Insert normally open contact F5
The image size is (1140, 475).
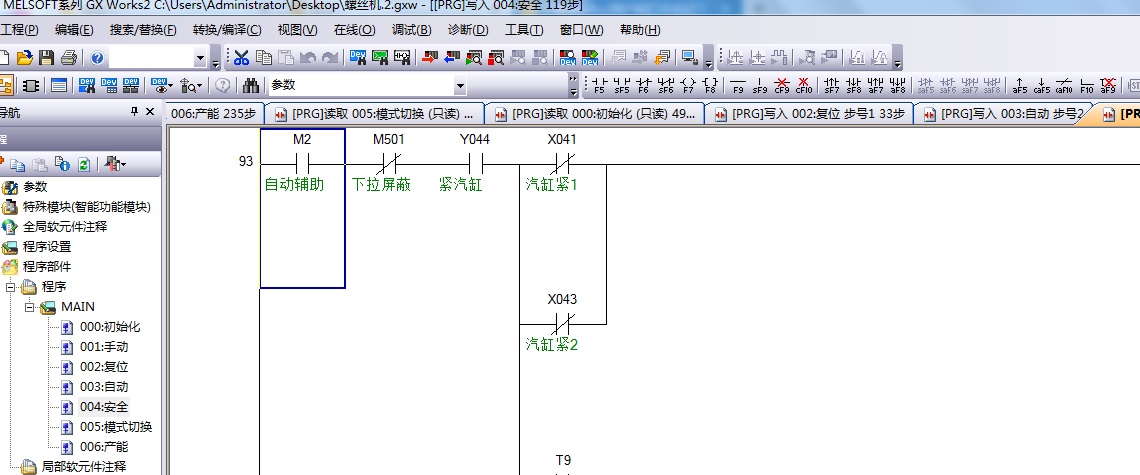[598, 85]
